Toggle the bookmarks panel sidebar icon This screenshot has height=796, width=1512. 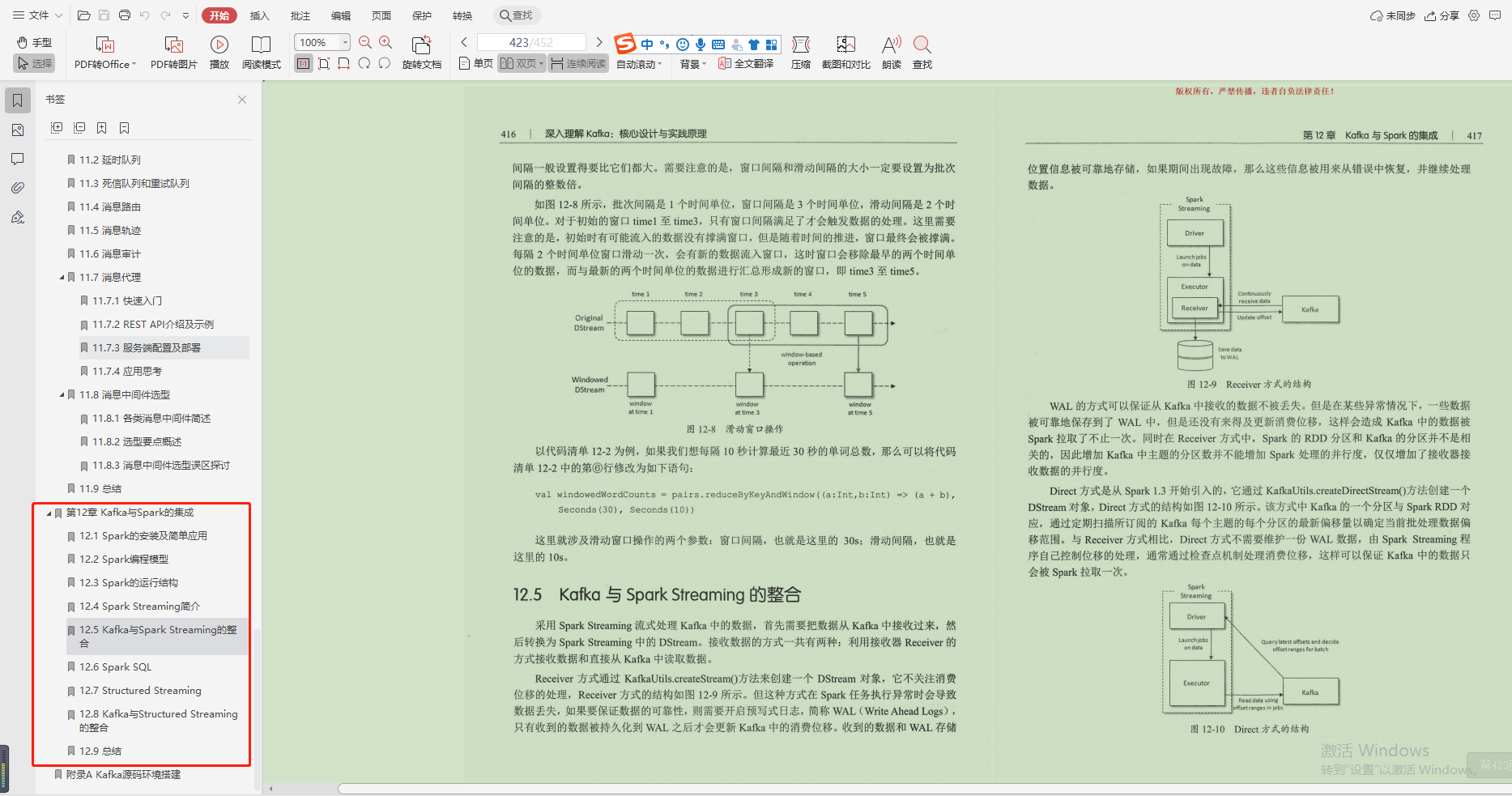click(18, 100)
